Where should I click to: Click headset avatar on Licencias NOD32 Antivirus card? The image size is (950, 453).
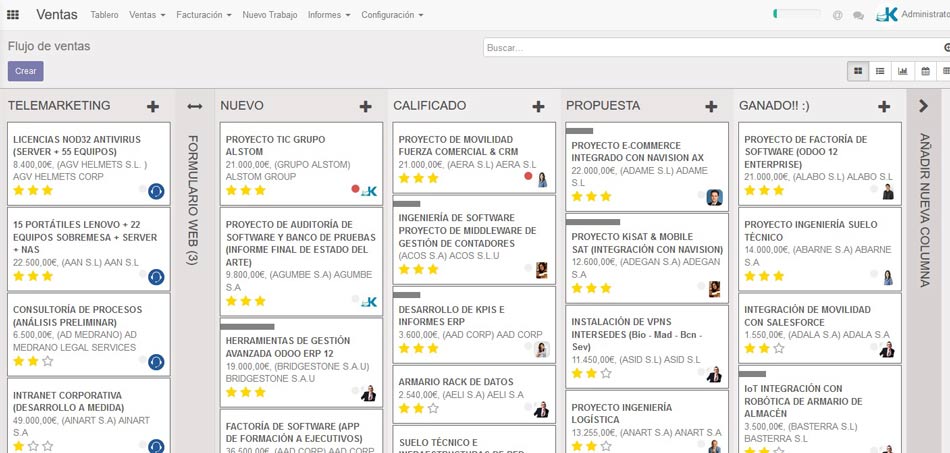click(x=156, y=191)
